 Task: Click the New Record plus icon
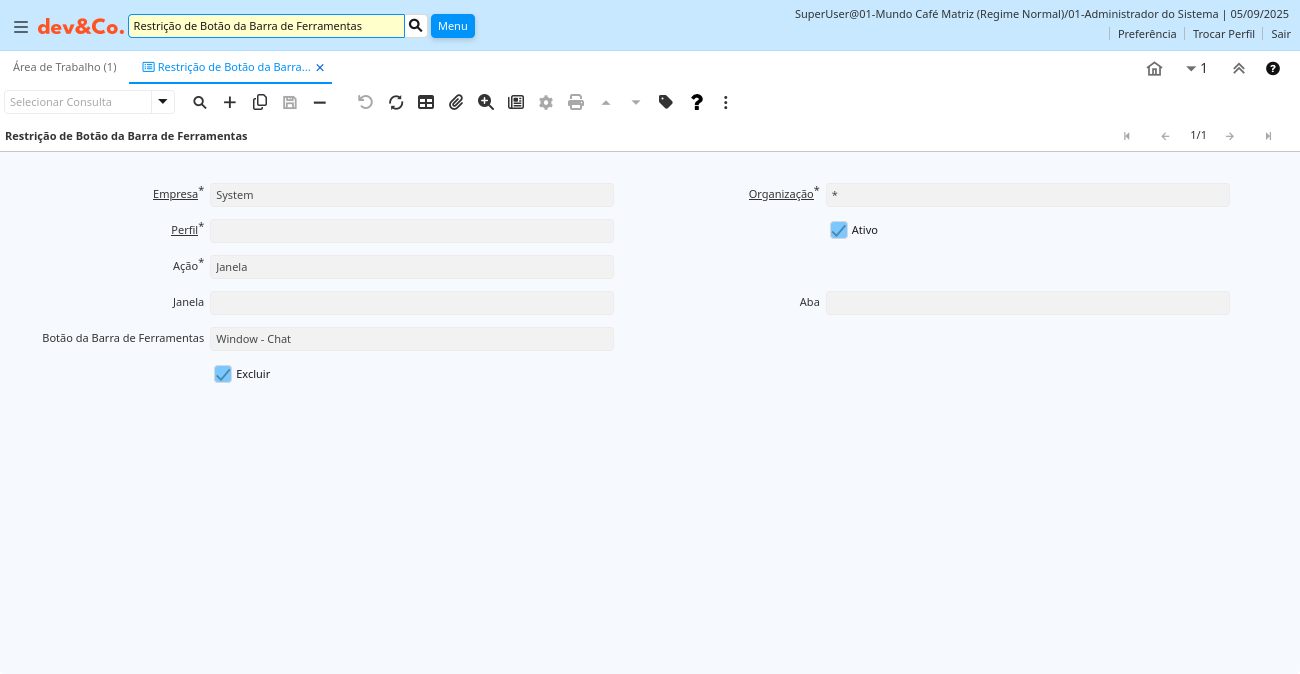click(230, 102)
